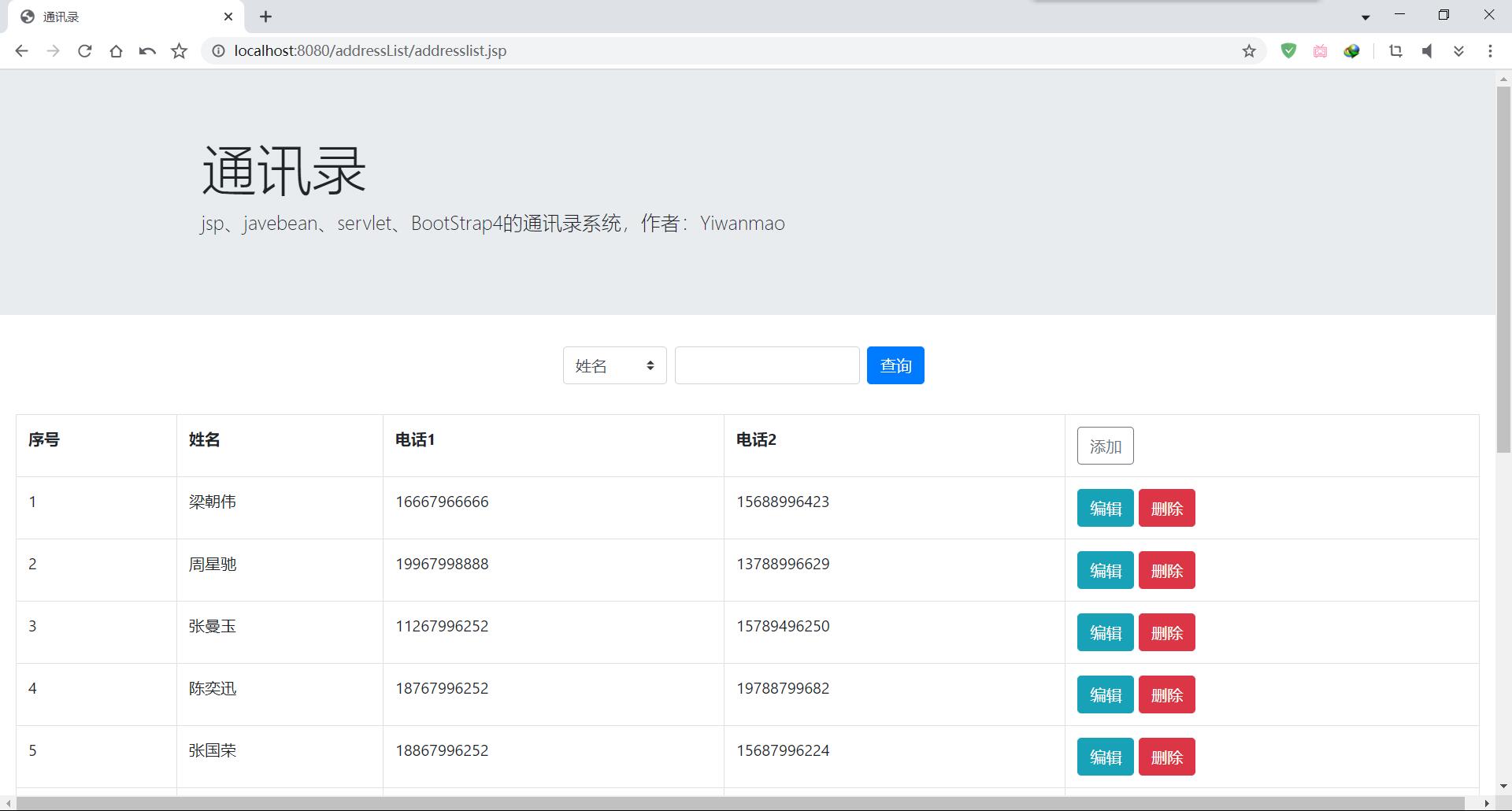Bookmark this page with the star icon
This screenshot has width=1512, height=811.
point(178,50)
